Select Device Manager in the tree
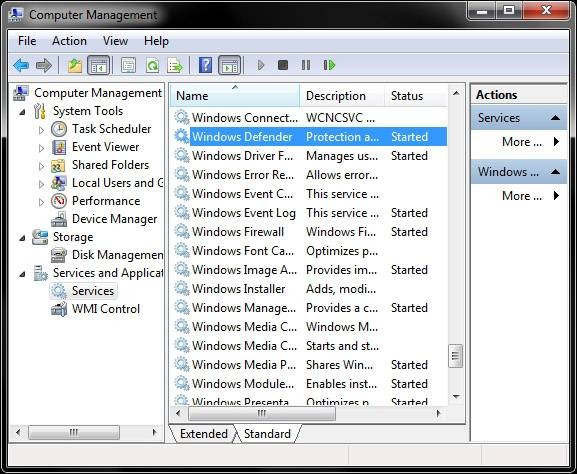Image resolution: width=577 pixels, height=474 pixels. point(114,219)
